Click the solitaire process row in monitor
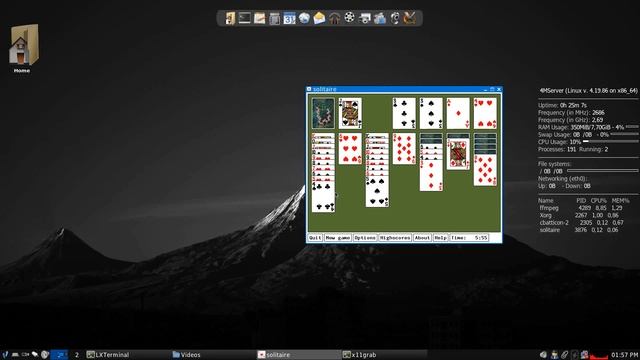Viewport: 640px width, 360px height. coord(579,230)
